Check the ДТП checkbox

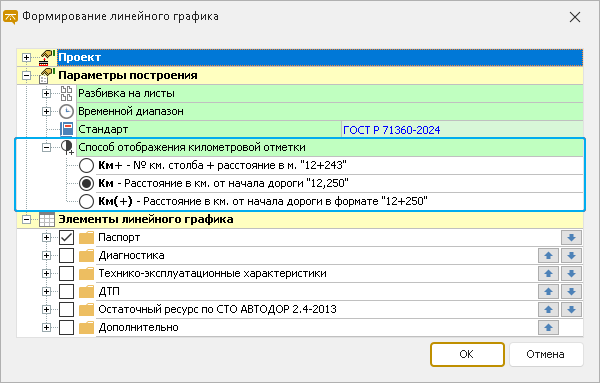(x=67, y=292)
